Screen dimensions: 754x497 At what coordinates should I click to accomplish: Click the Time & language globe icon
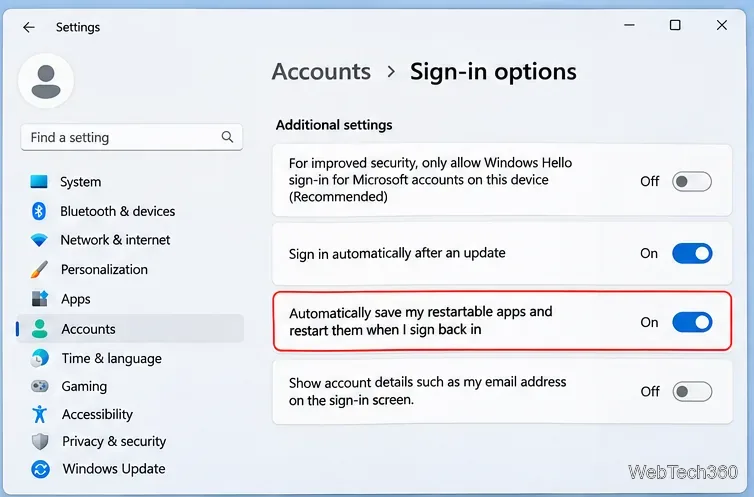click(x=40, y=358)
